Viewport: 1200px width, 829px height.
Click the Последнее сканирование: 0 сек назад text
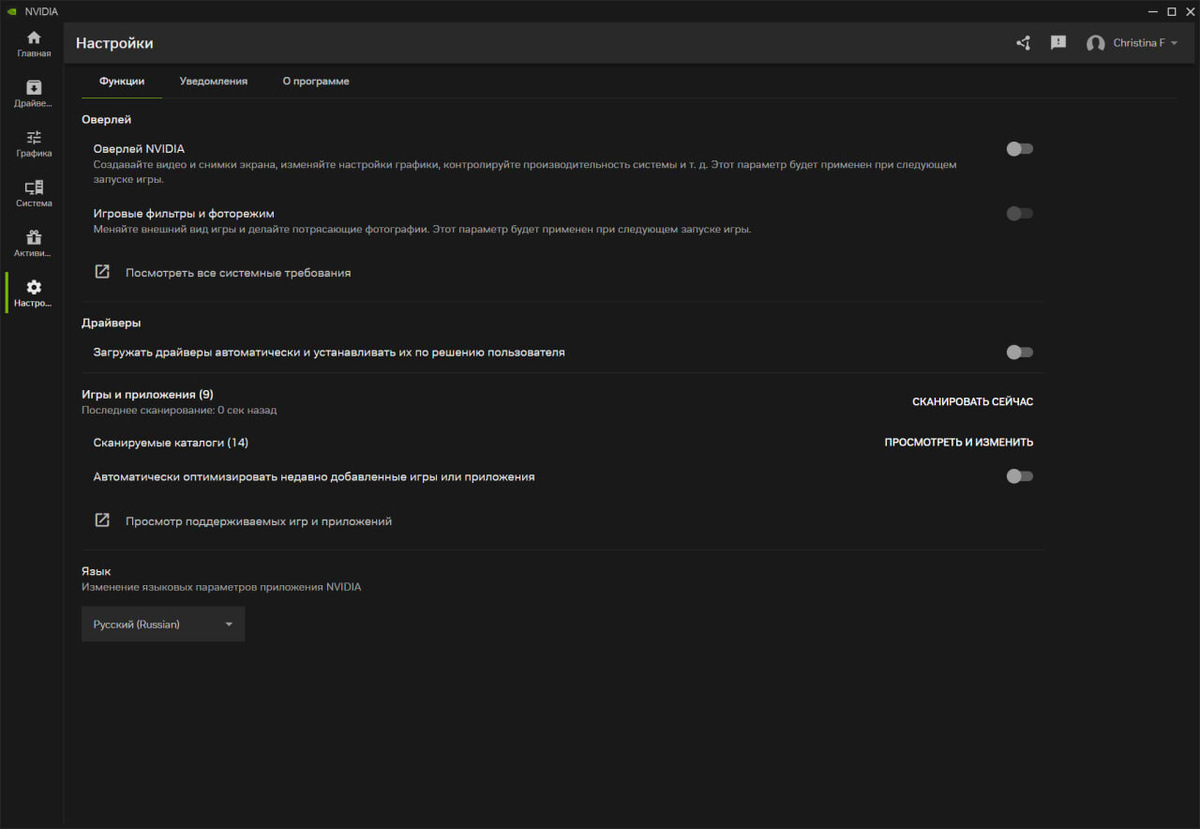(x=179, y=410)
